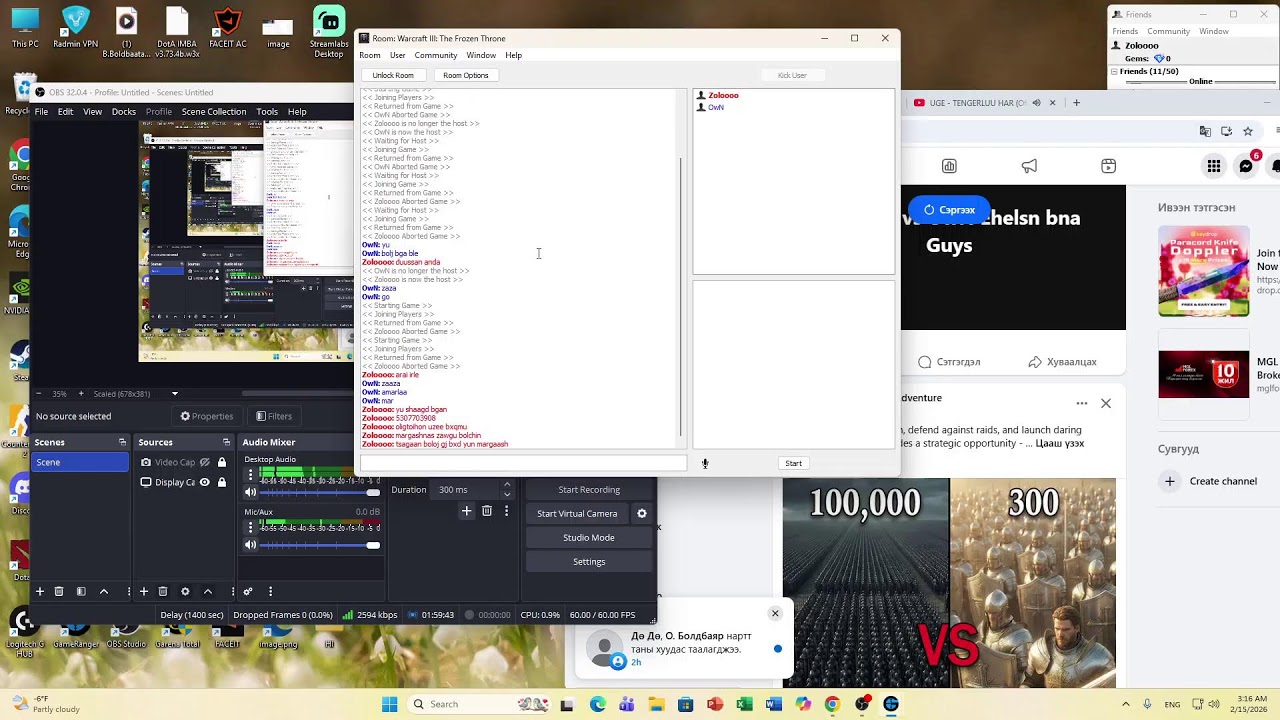Delete selected source with Sources trash icon

(163, 591)
